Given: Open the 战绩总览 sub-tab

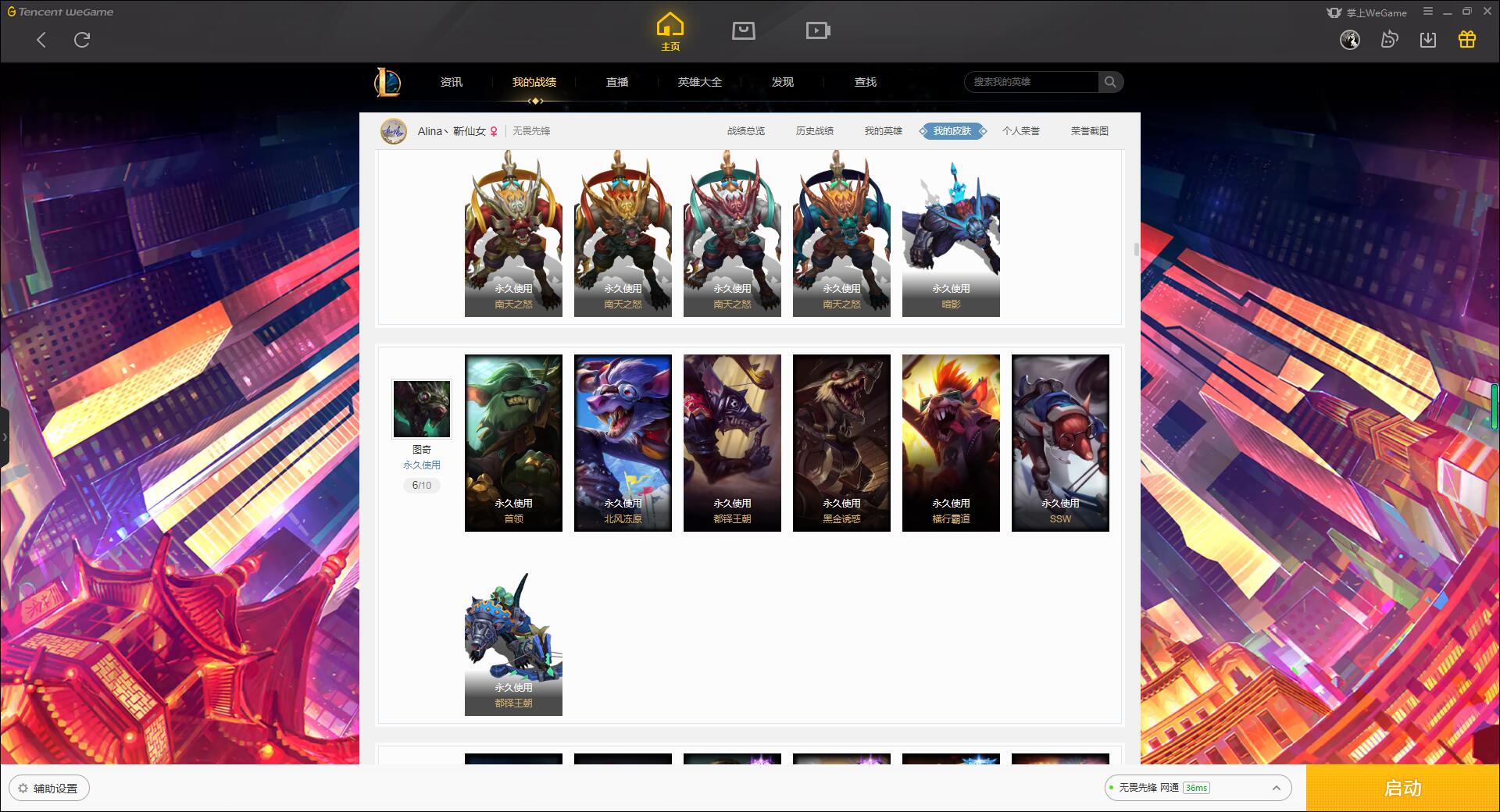Looking at the screenshot, I should click(746, 131).
